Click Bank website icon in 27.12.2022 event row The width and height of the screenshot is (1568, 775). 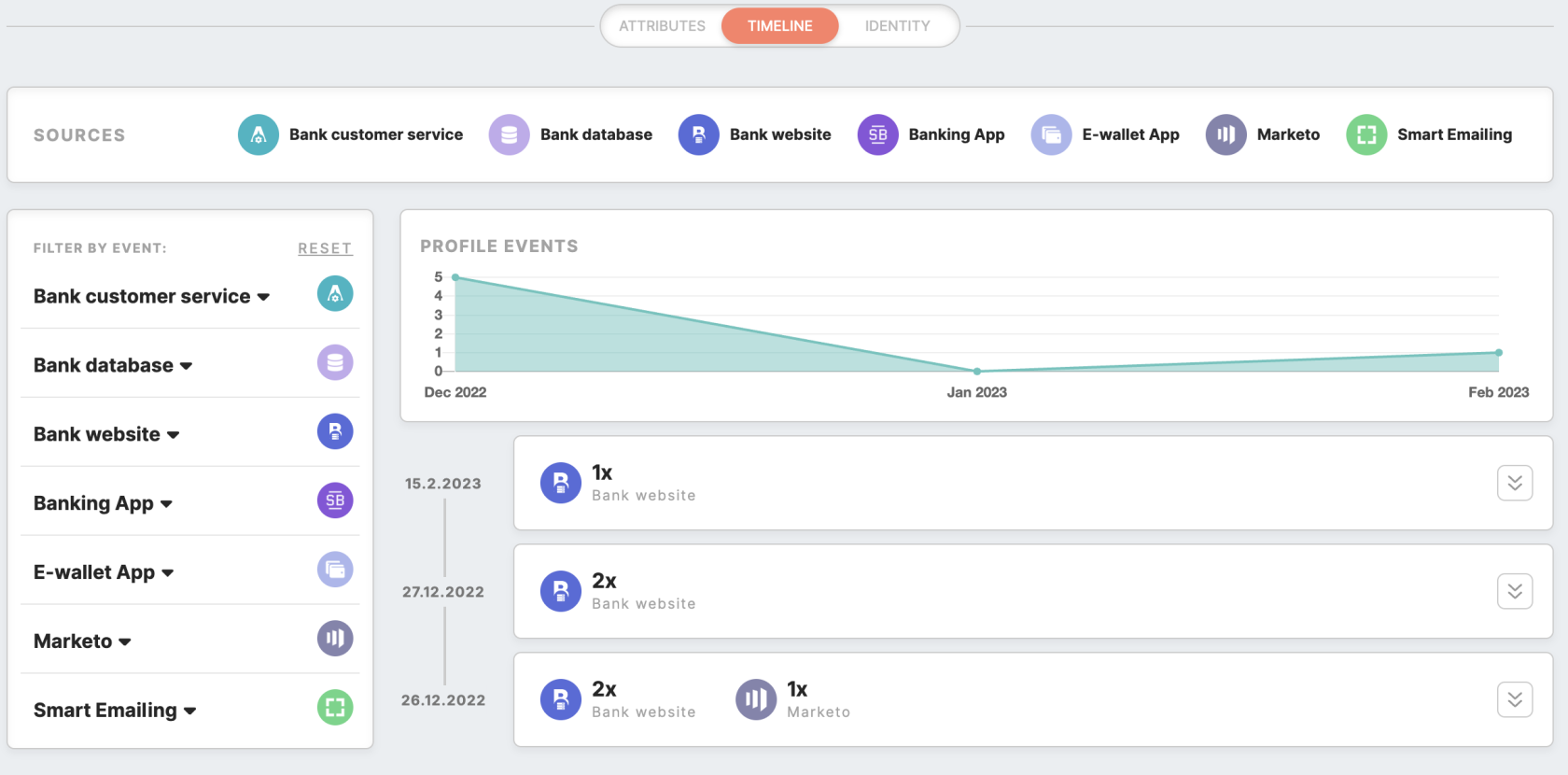(561, 591)
